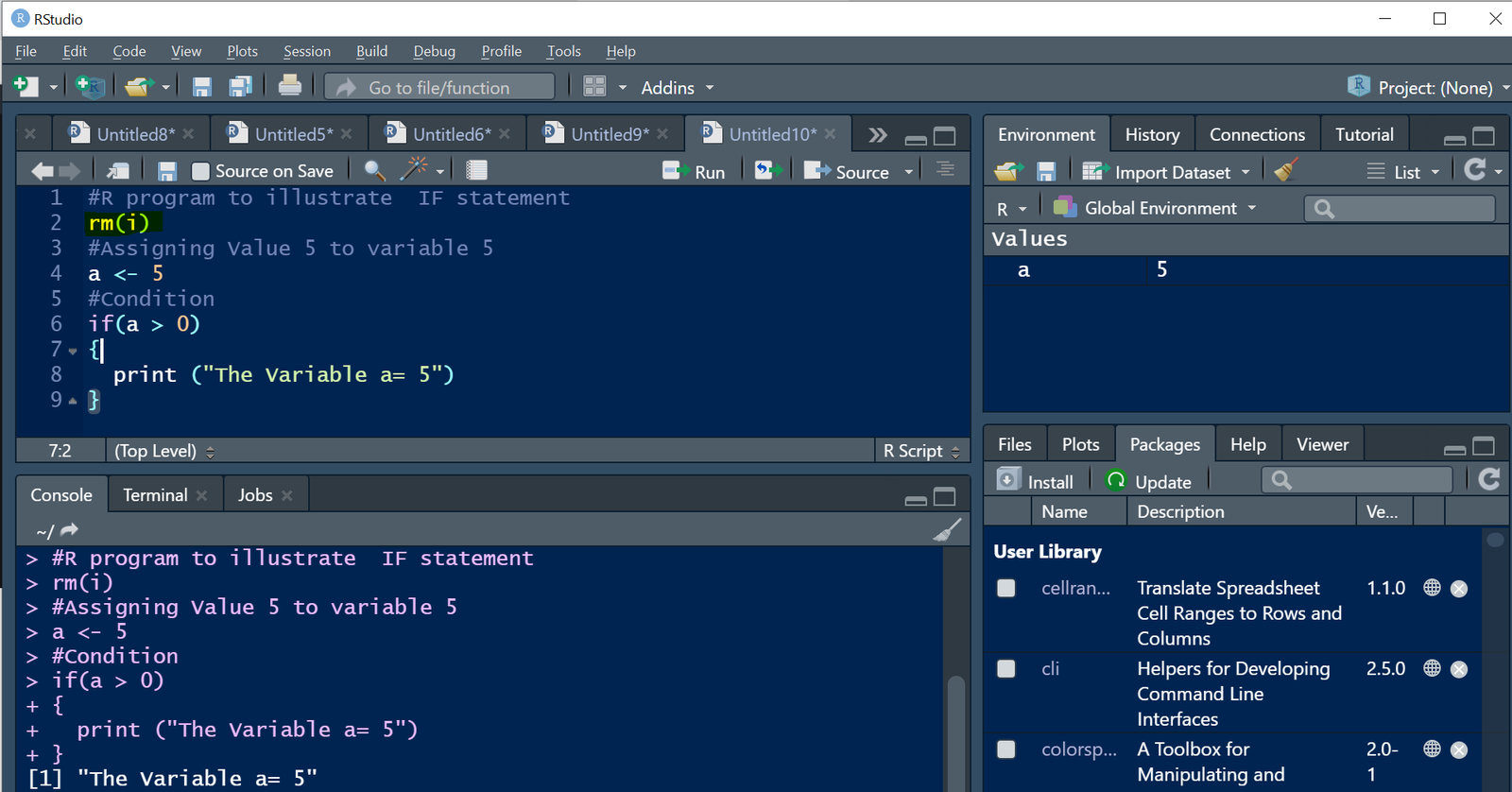
Task: Refresh the Environment pane
Action: coord(1475,169)
